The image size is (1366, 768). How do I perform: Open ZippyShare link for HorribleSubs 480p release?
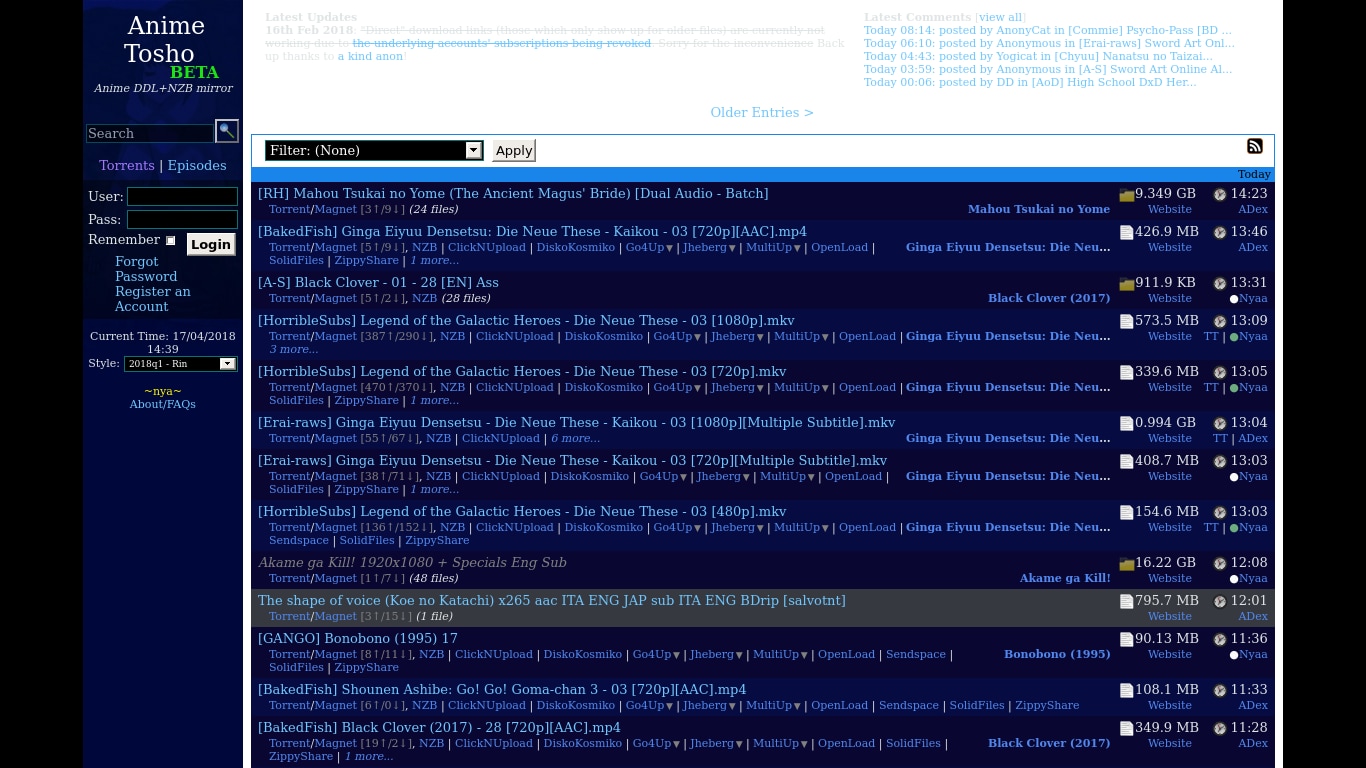click(437, 541)
